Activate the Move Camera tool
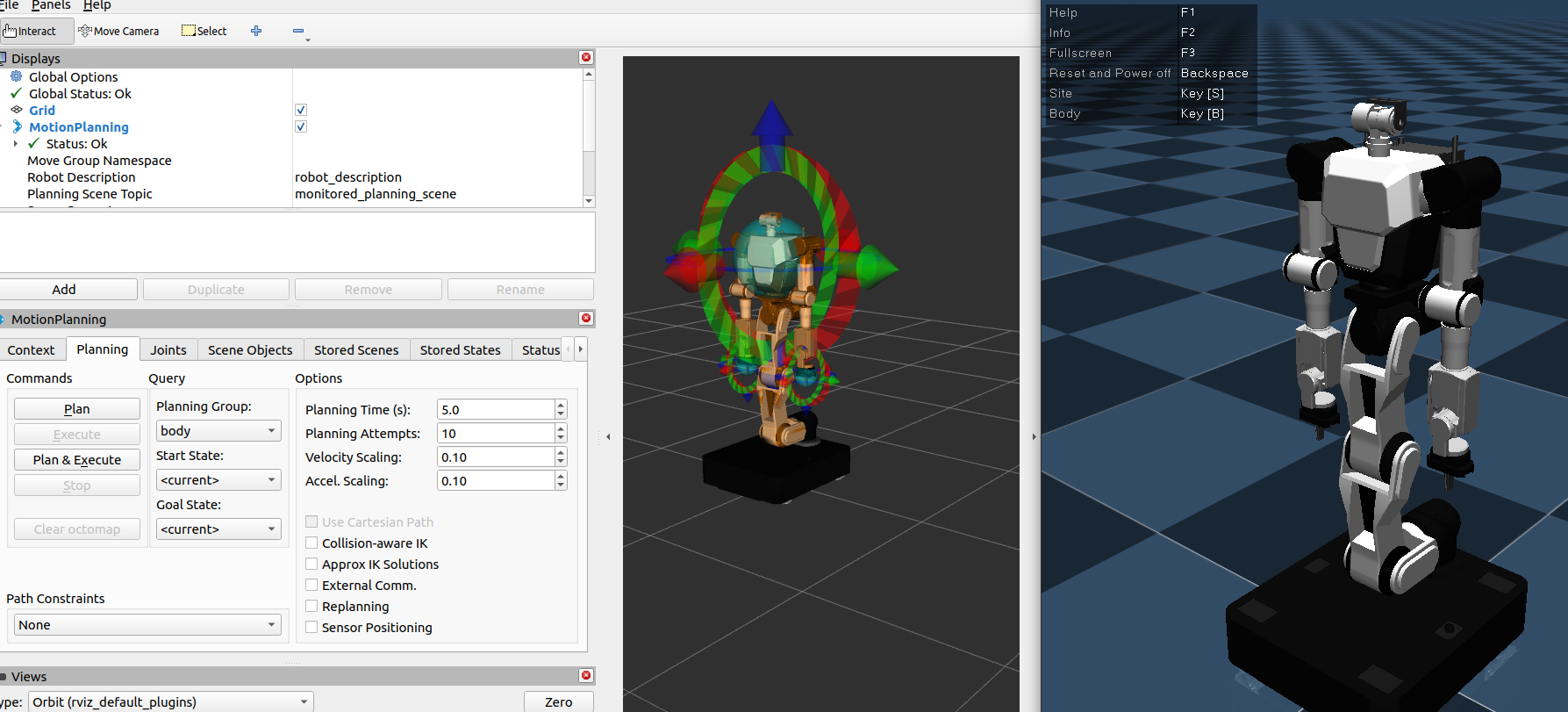This screenshot has height=712, width=1568. click(x=118, y=31)
